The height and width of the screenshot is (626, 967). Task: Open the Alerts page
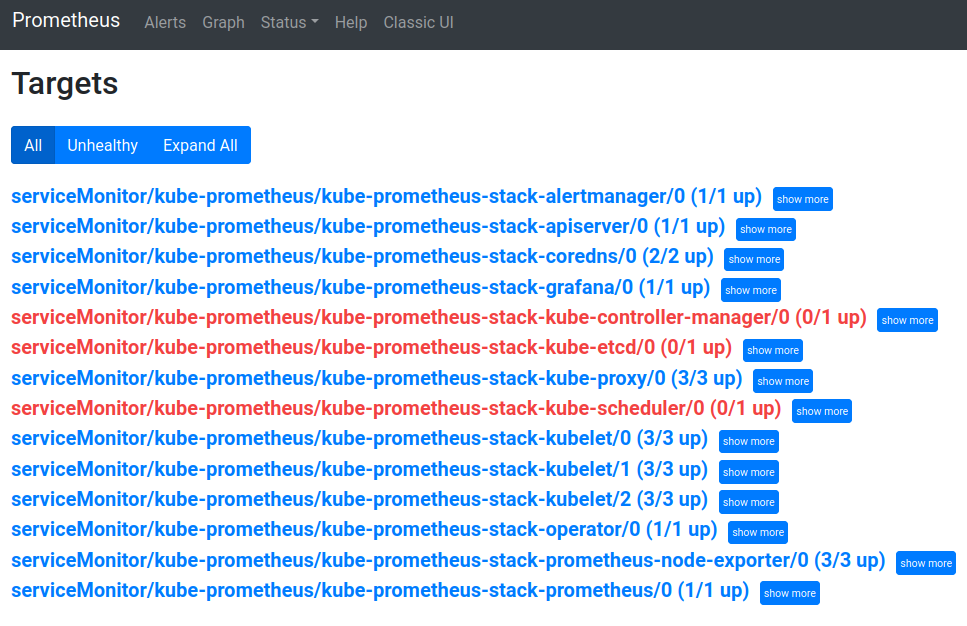coord(165,22)
